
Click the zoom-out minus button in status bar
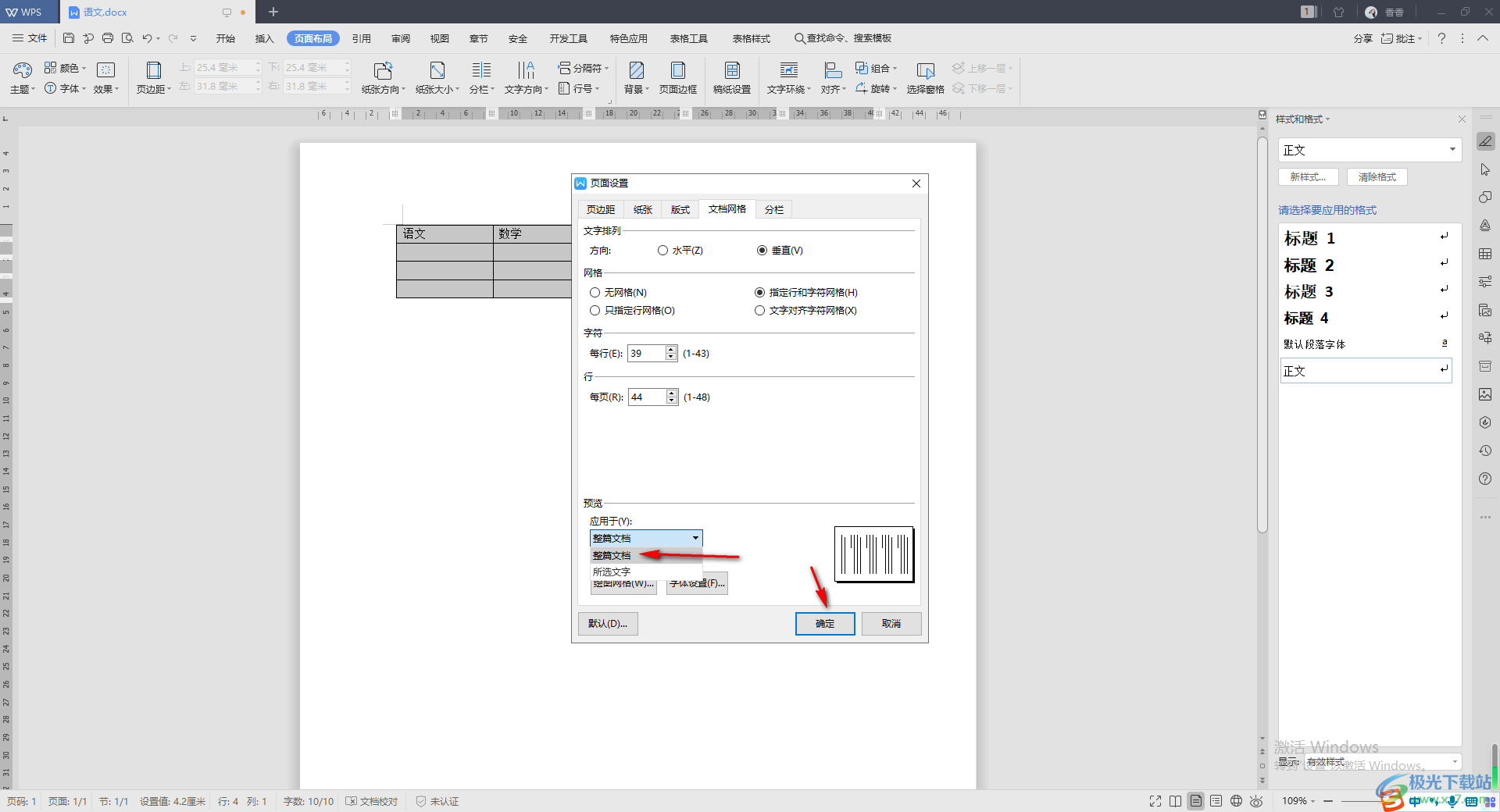[1327, 801]
